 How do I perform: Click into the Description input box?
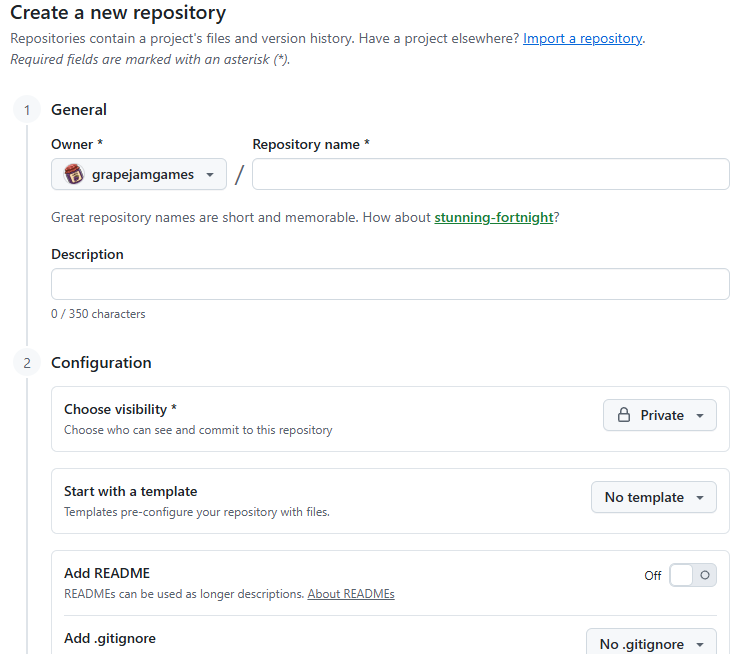(x=390, y=284)
